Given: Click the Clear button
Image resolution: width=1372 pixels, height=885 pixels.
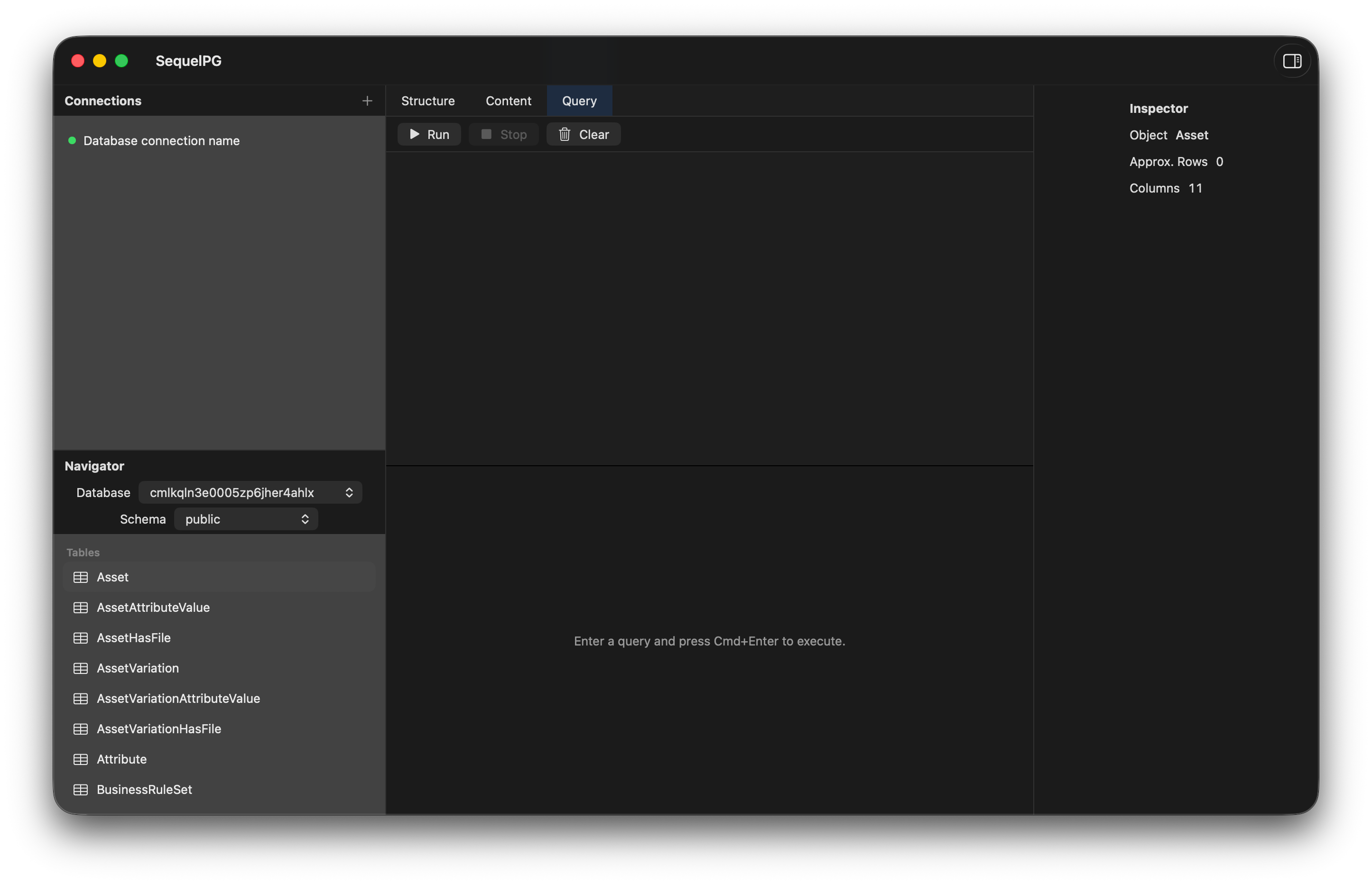Looking at the screenshot, I should pyautogui.click(x=583, y=134).
